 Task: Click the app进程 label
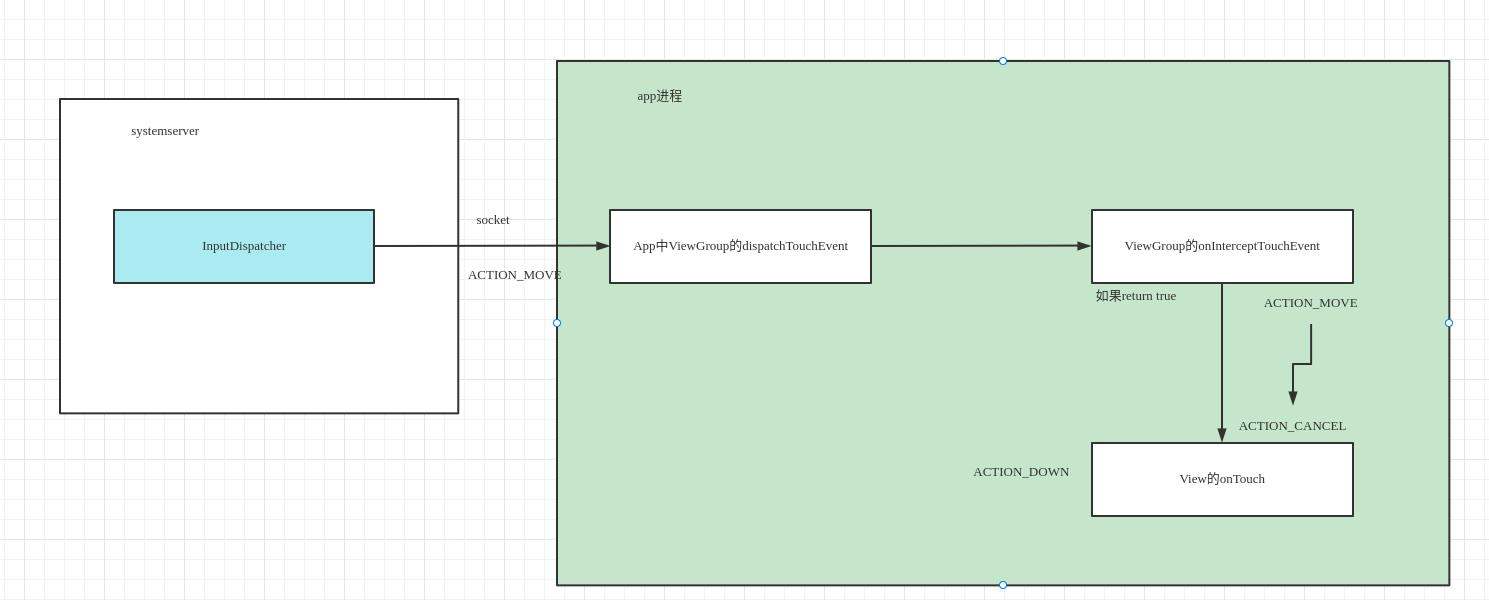coord(660,96)
